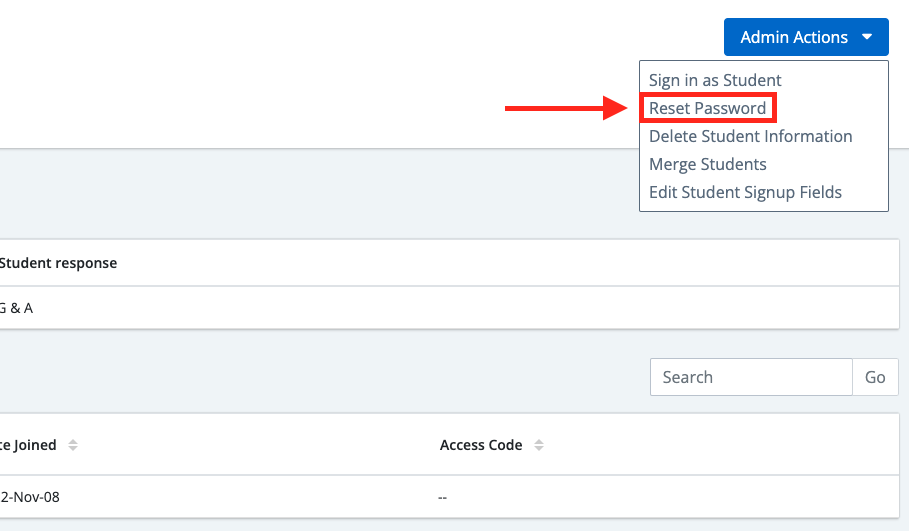Select Reset Password from the menu

coord(707,108)
